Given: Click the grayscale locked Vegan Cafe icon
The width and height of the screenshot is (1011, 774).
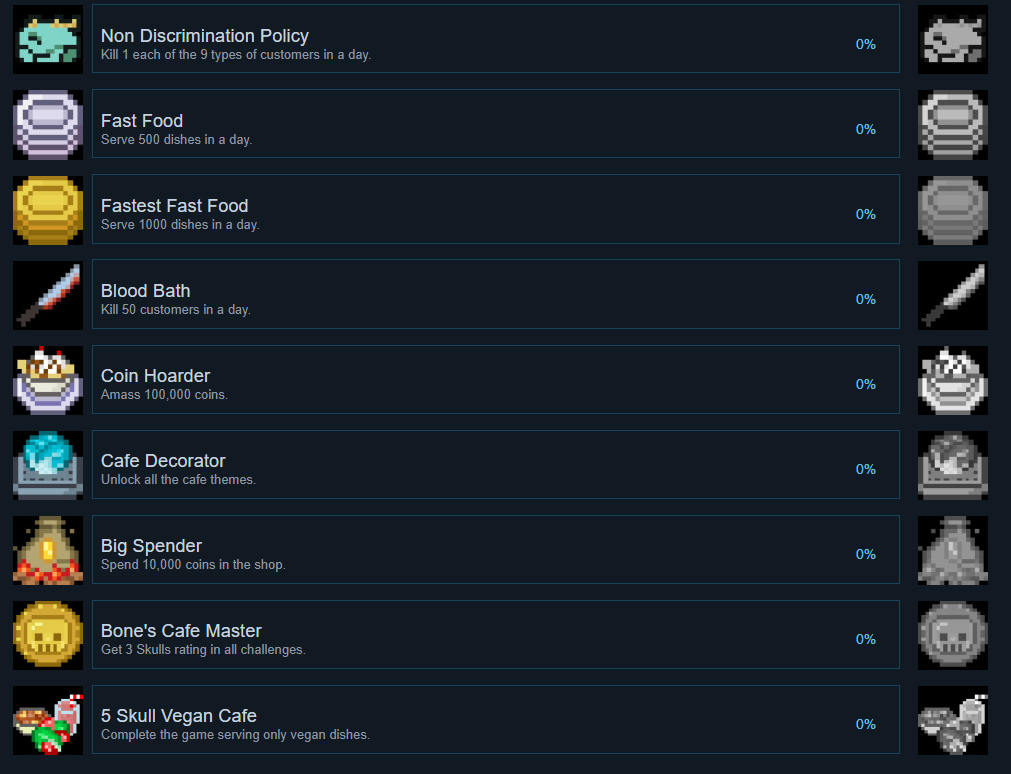Looking at the screenshot, I should pos(952,720).
